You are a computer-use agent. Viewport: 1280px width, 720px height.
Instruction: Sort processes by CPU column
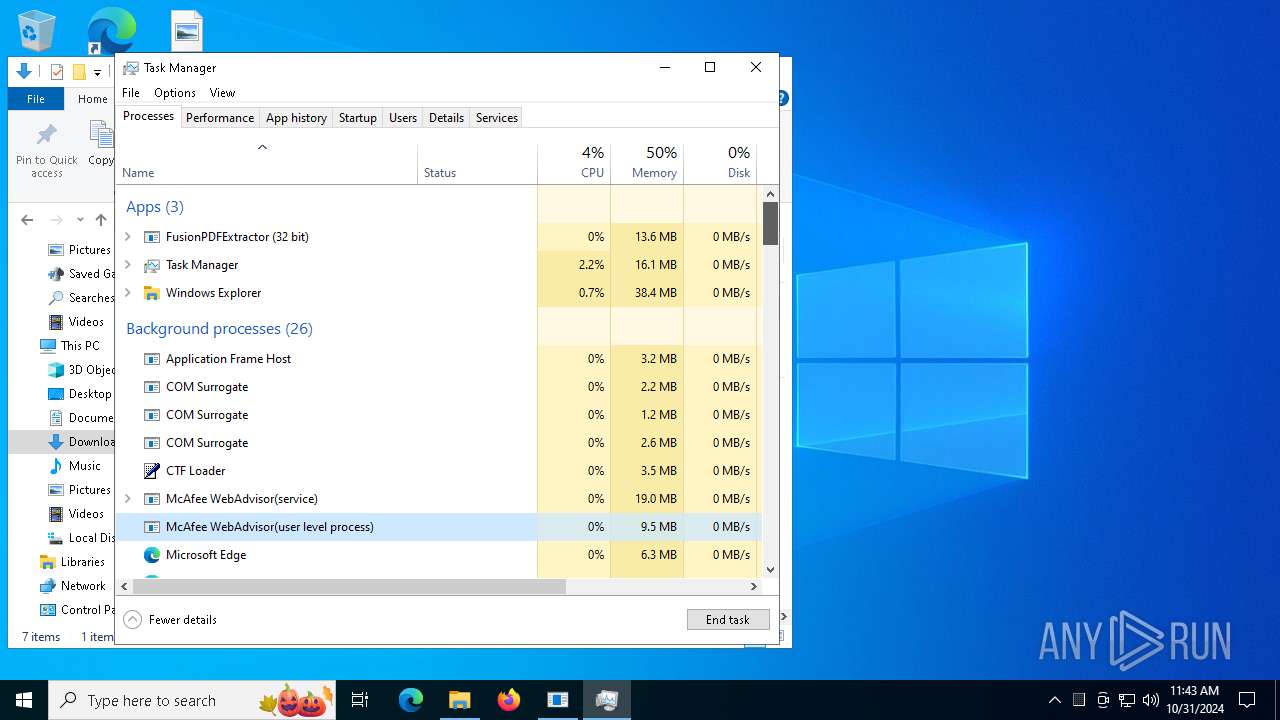574,164
